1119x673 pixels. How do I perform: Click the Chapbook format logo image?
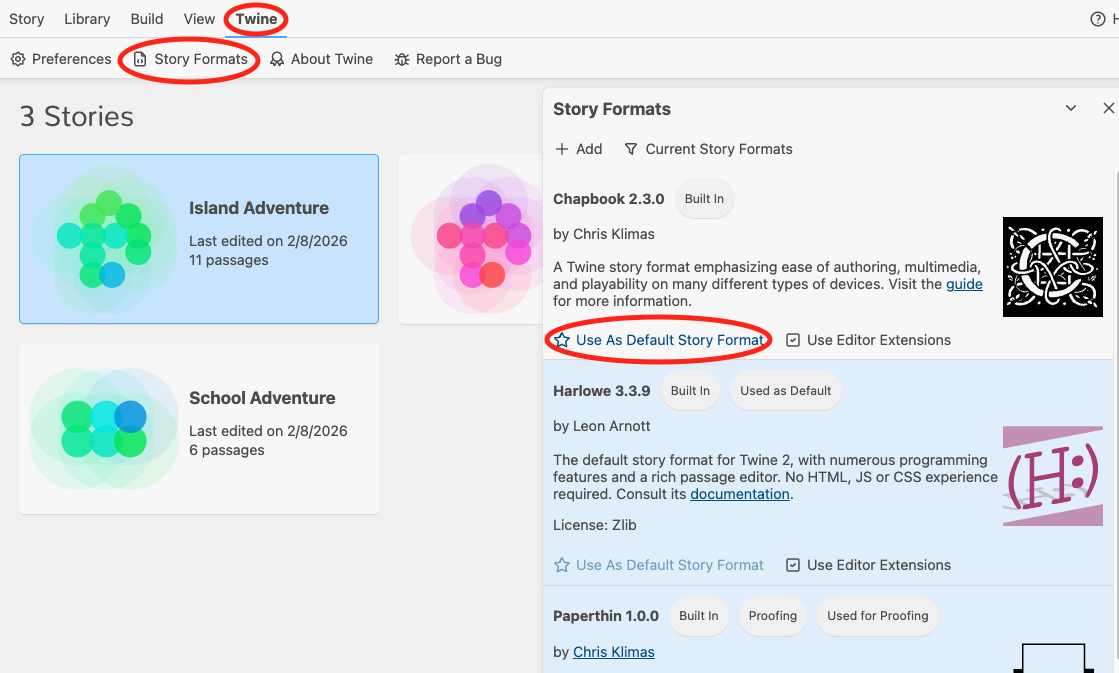tap(1053, 267)
